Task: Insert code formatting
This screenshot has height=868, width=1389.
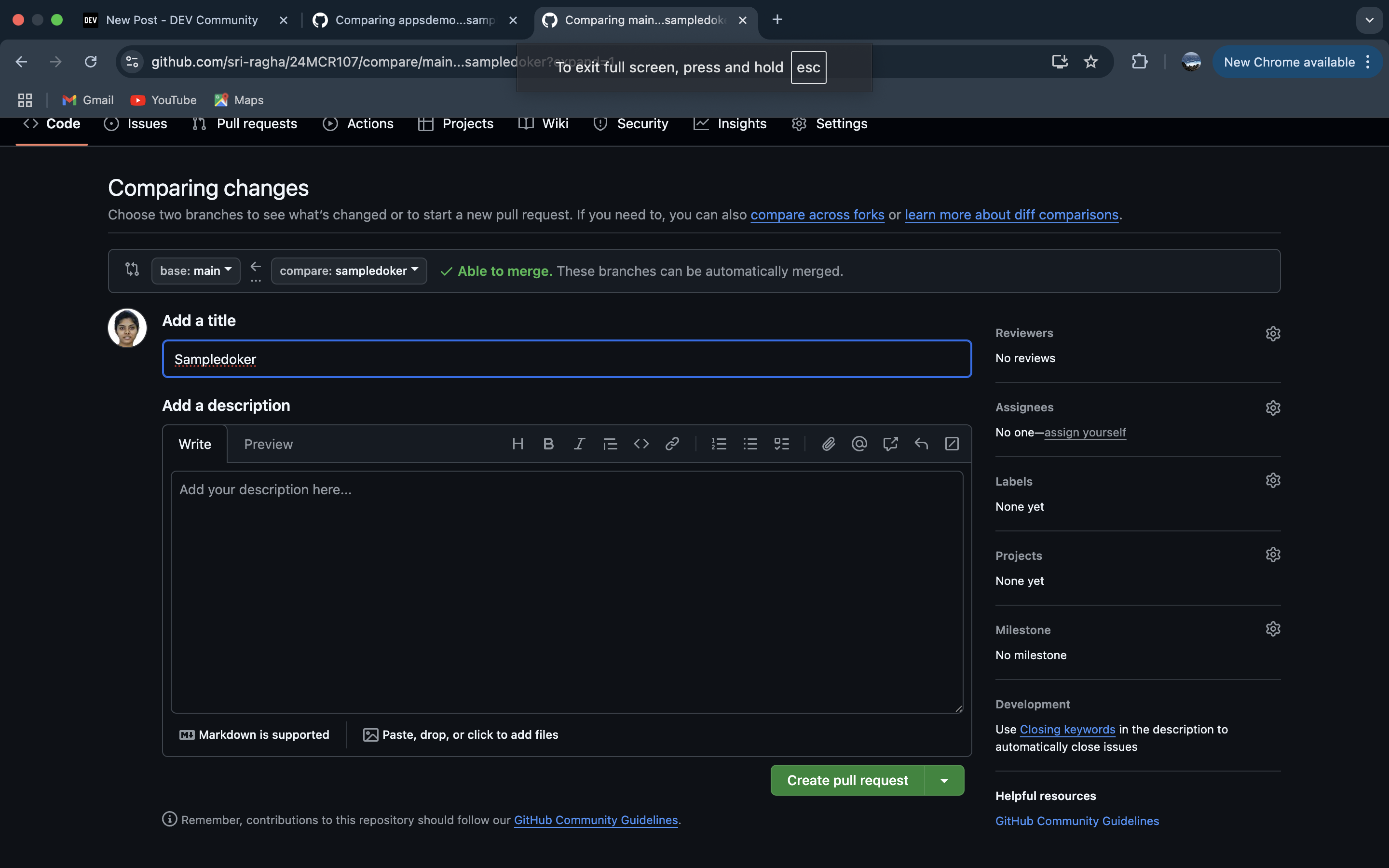Action: (641, 444)
